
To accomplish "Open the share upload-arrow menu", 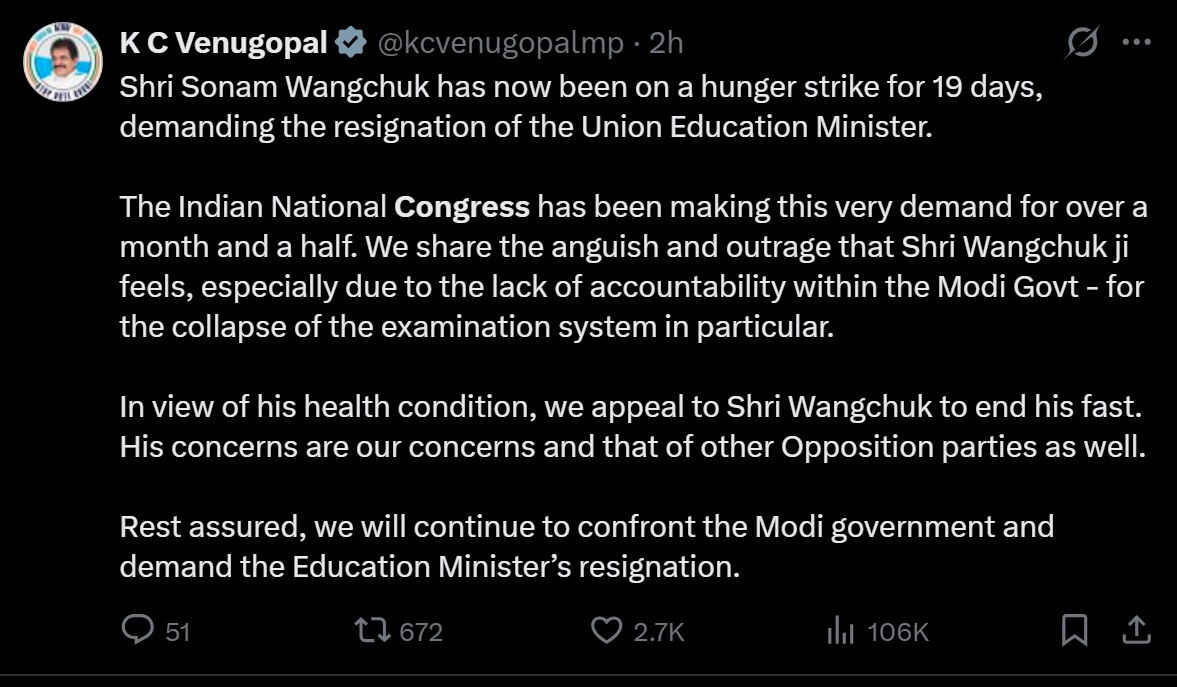I will [1136, 629].
